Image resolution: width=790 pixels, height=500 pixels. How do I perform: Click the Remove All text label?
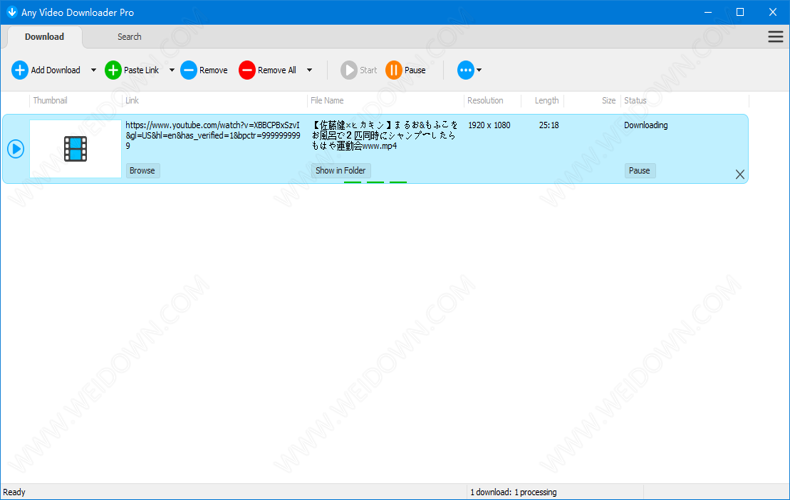(277, 70)
